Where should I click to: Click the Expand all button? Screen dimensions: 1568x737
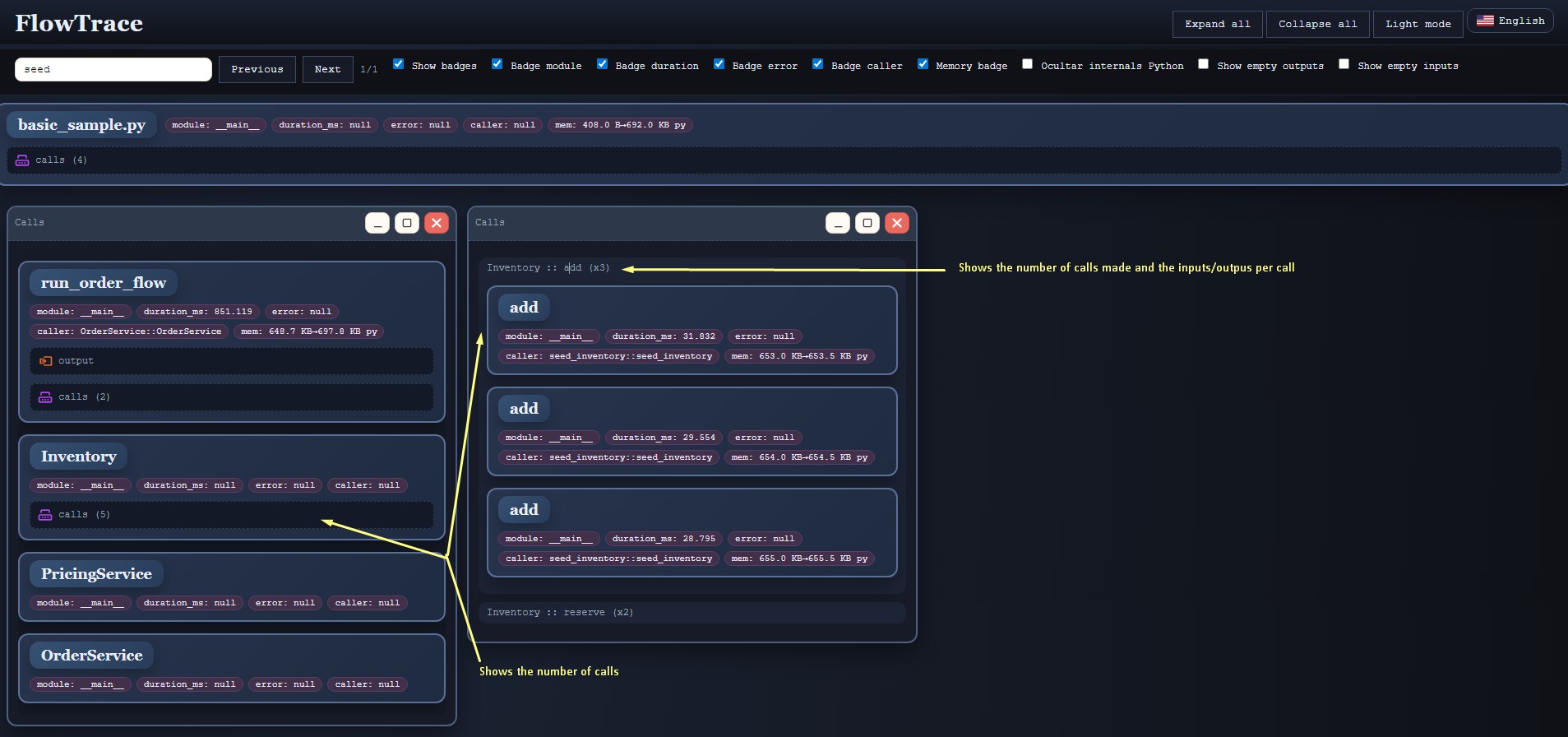pos(1218,24)
